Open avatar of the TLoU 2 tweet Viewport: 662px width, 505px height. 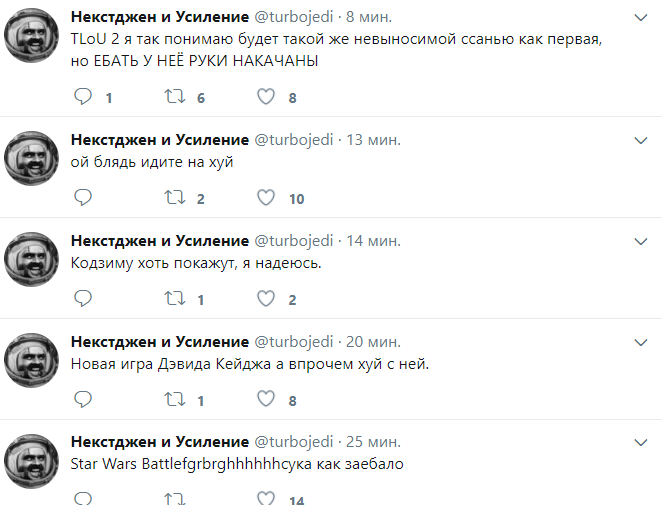[33, 40]
